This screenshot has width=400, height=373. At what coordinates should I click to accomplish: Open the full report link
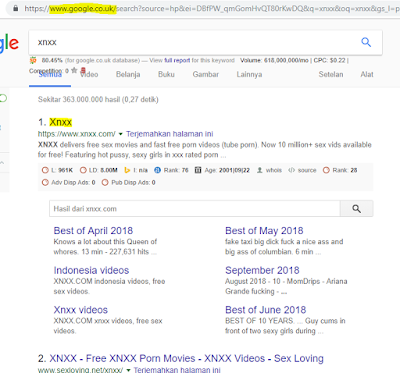pyautogui.click(x=177, y=60)
